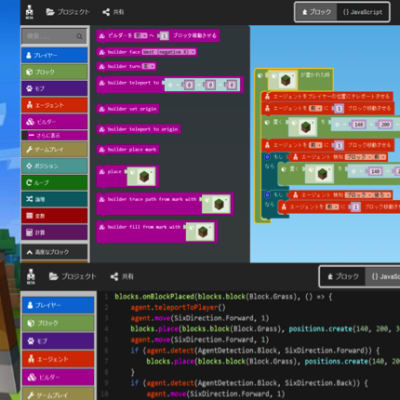This screenshot has height=400, width=400.
Task: Click the first 'blocks.place' code line
Action: [265, 329]
